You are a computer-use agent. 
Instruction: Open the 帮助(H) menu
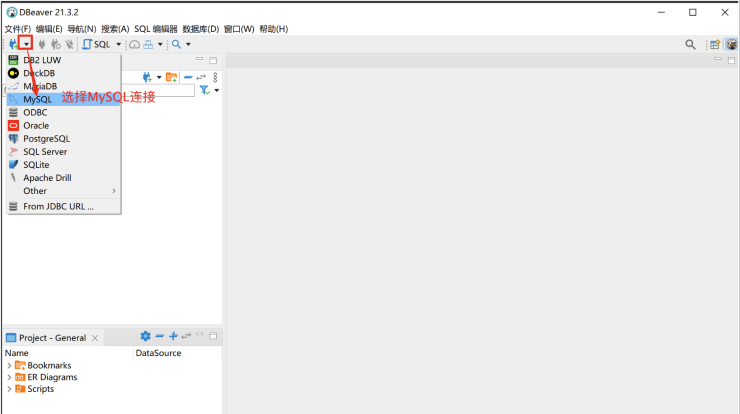[274, 29]
